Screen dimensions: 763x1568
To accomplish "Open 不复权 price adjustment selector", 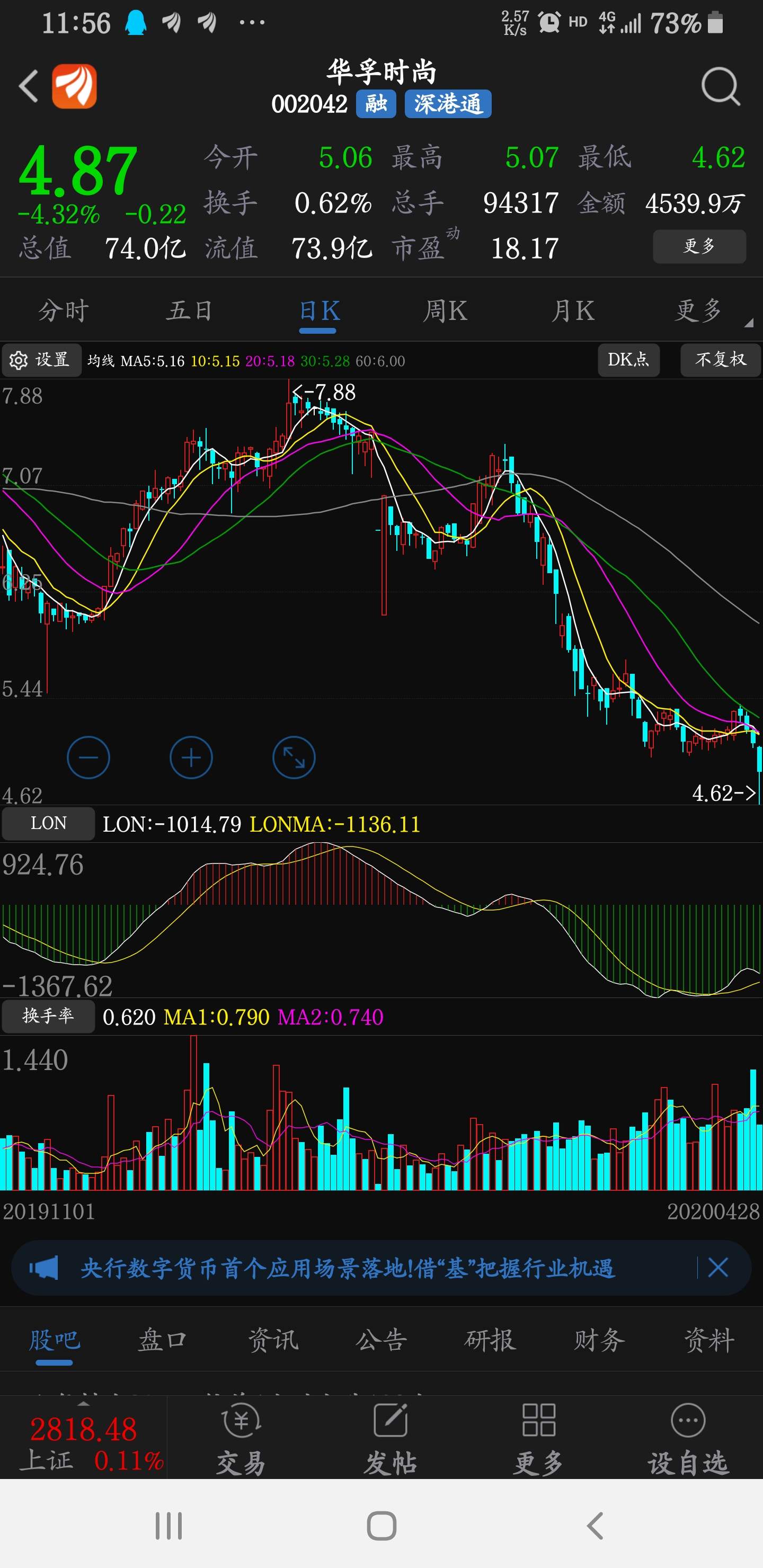I will 721,360.
